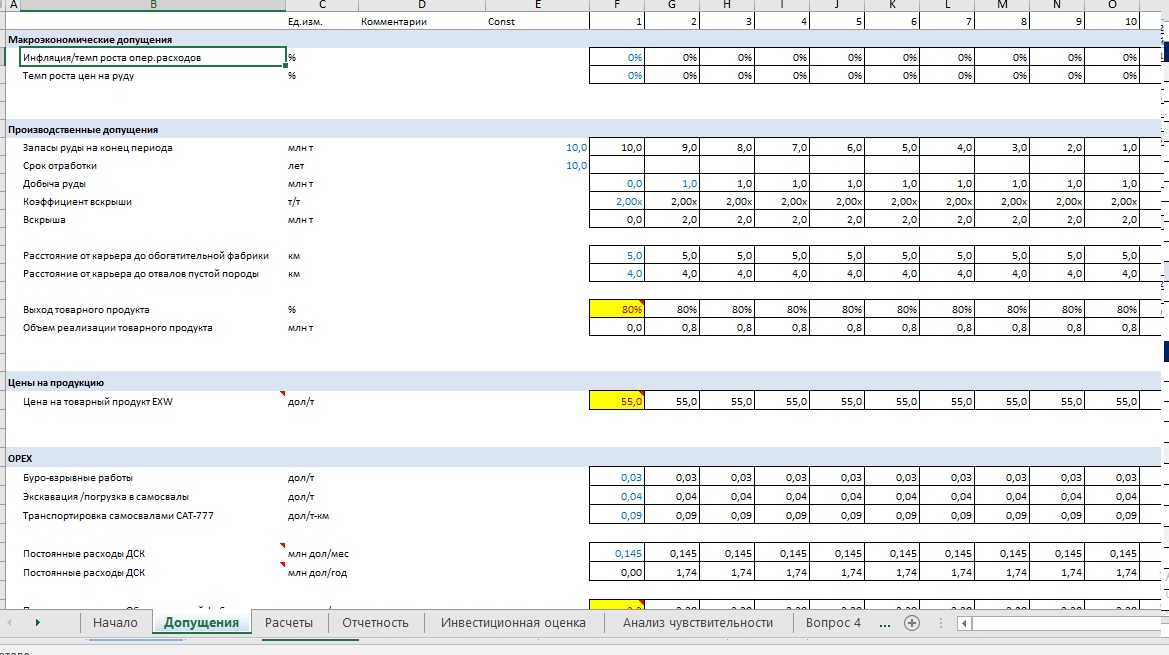This screenshot has height=655, width=1169.
Task: Click the Const value 10,0 for Запасы руды
Action: tap(576, 148)
